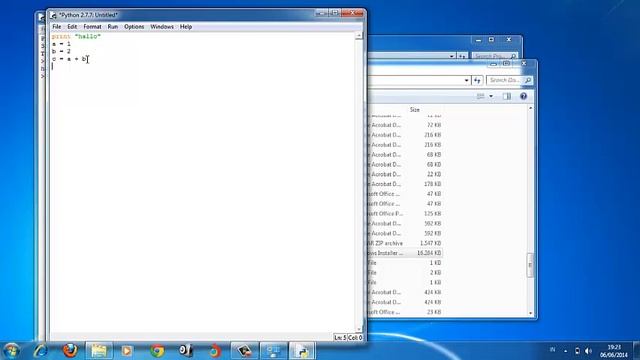
Task: Open the File Explorer taskbar button
Action: 99,351
